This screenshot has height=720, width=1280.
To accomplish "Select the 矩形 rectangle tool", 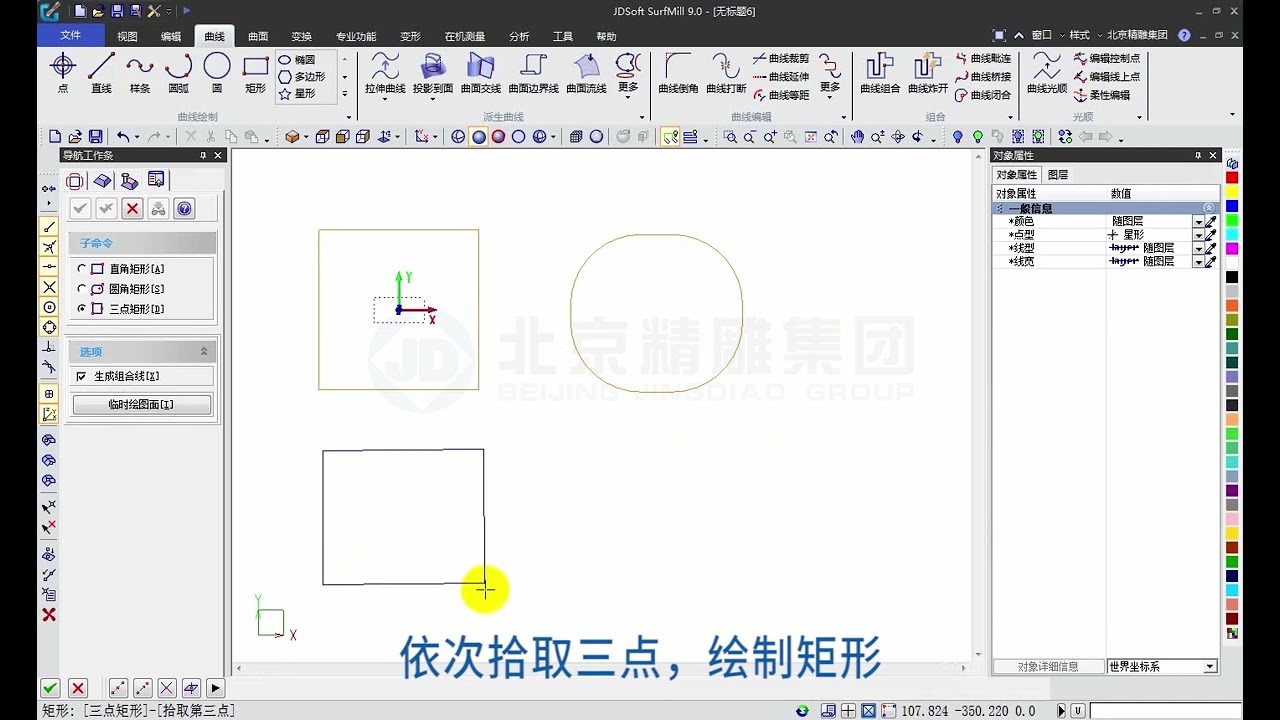I will (256, 74).
